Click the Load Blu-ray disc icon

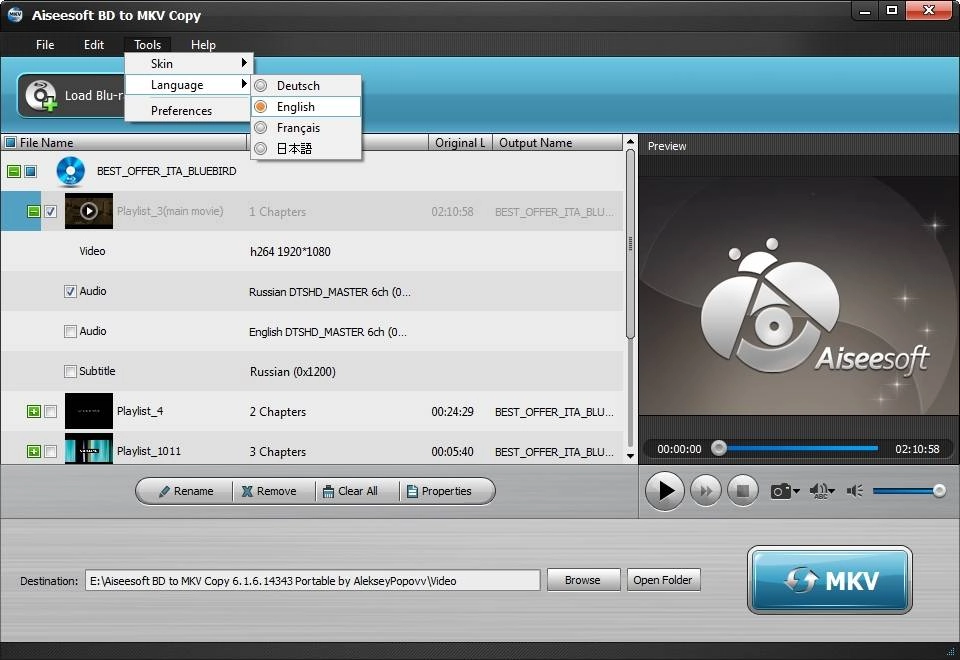click(x=42, y=96)
